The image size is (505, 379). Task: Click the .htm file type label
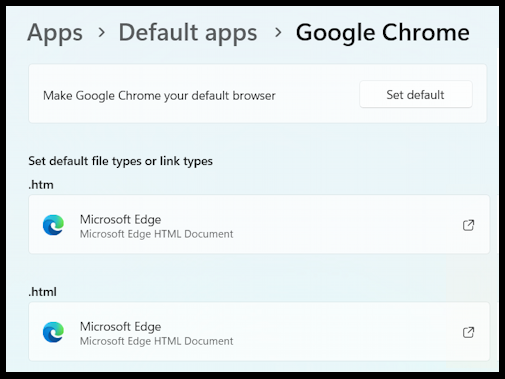[x=41, y=185]
